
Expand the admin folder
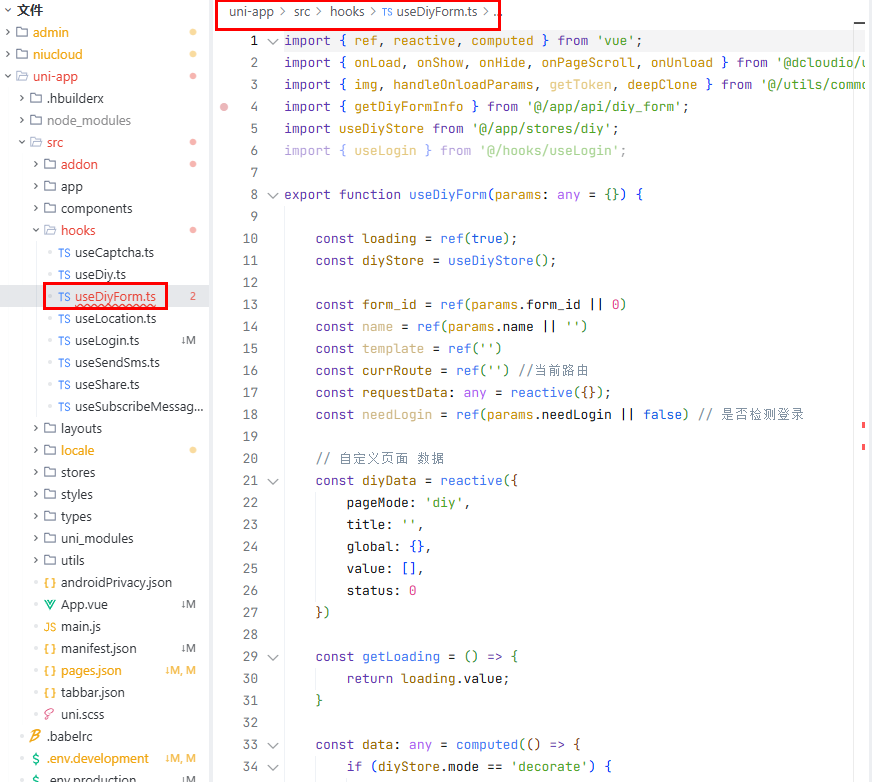coord(9,32)
